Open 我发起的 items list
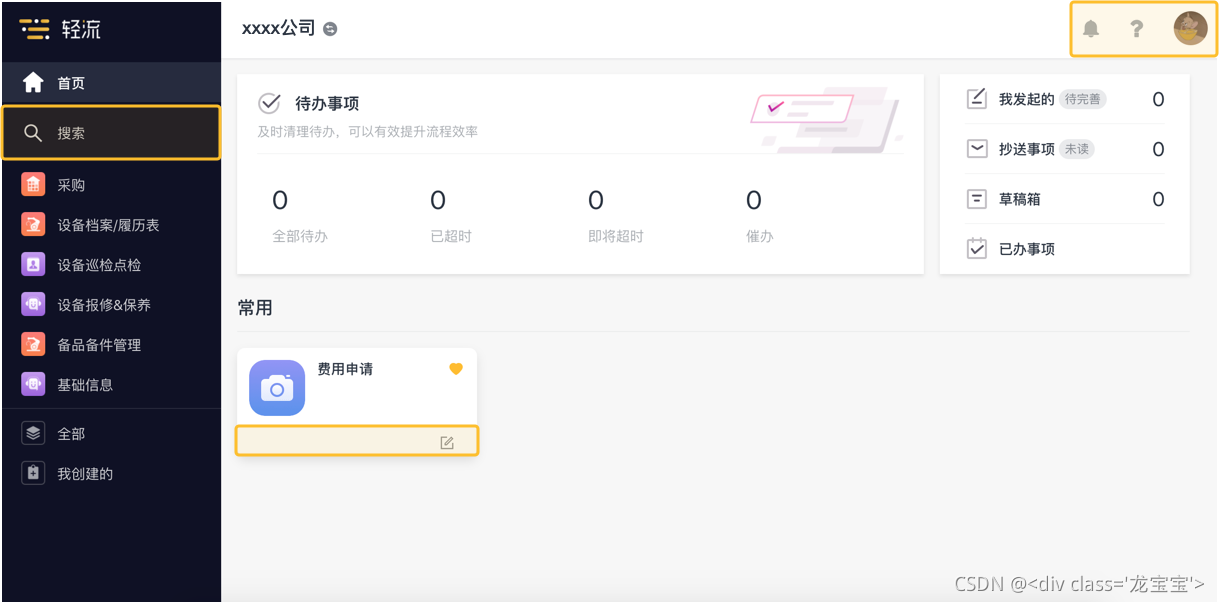1219x602 pixels. tap(1026, 99)
